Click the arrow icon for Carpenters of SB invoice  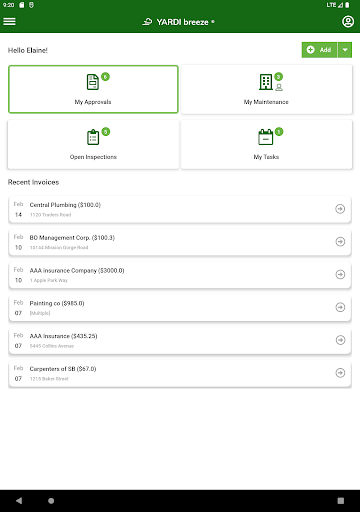340,373
